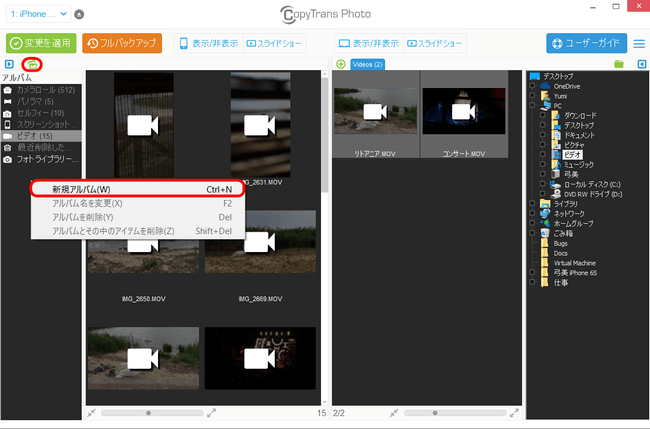Viewport: 650px width, 429px height.
Task: Expand the ホームグループ tree node
Action: (532, 223)
